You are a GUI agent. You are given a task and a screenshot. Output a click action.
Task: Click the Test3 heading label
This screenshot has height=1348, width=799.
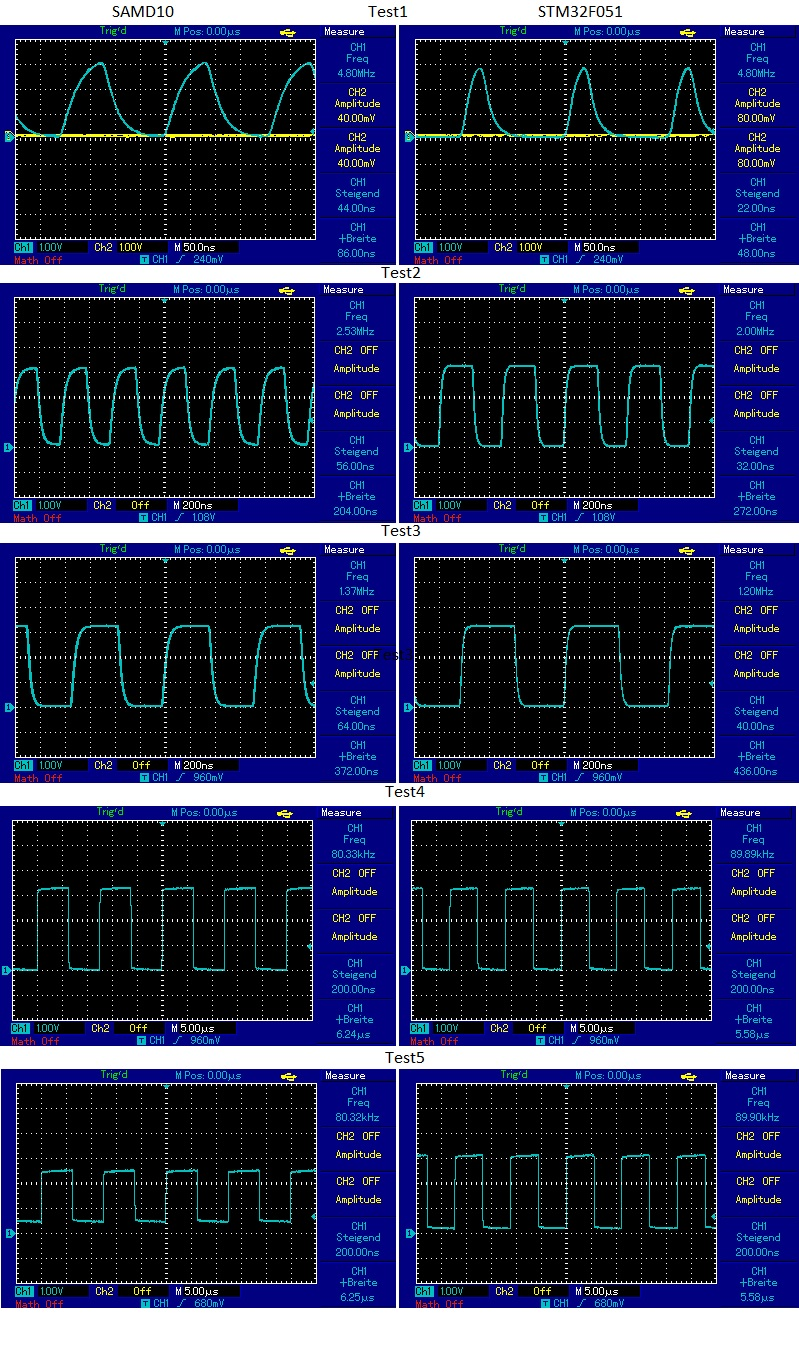402,531
